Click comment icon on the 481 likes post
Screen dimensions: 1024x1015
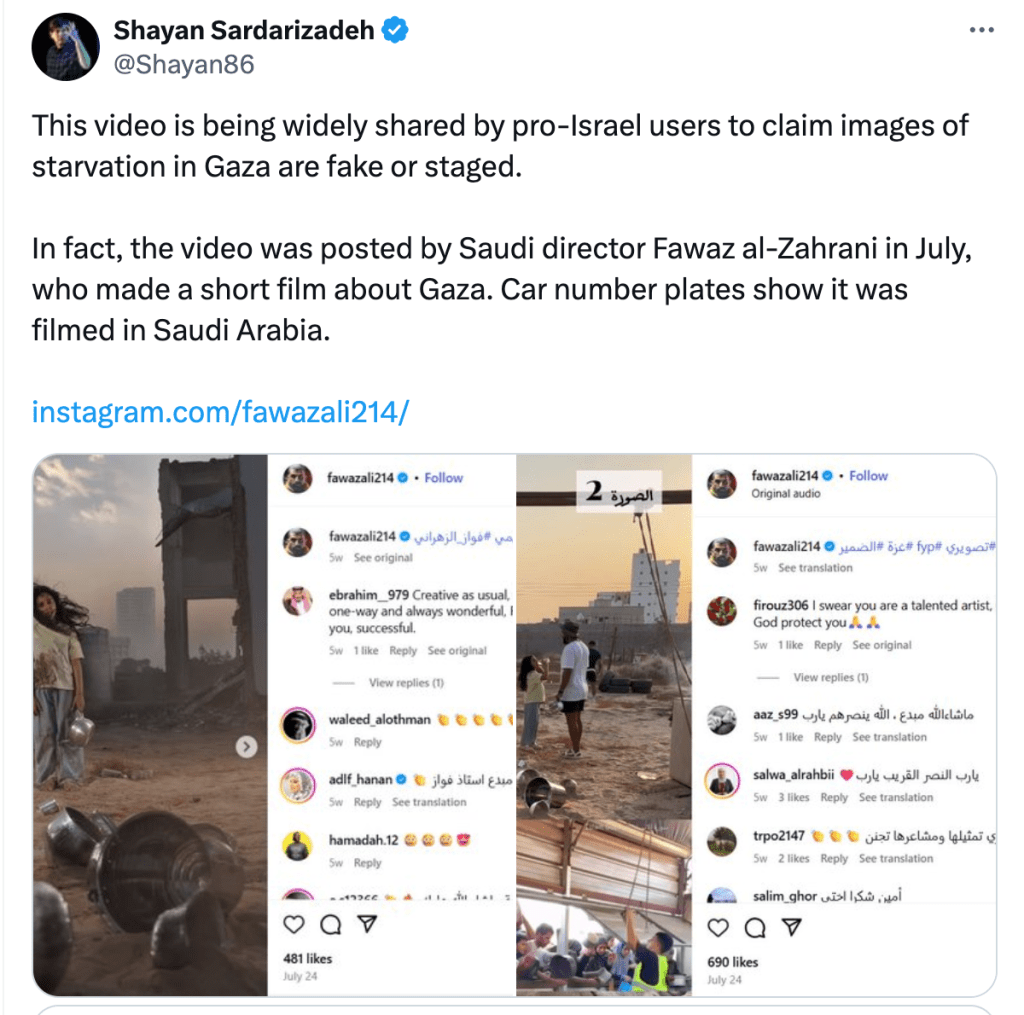(x=330, y=926)
